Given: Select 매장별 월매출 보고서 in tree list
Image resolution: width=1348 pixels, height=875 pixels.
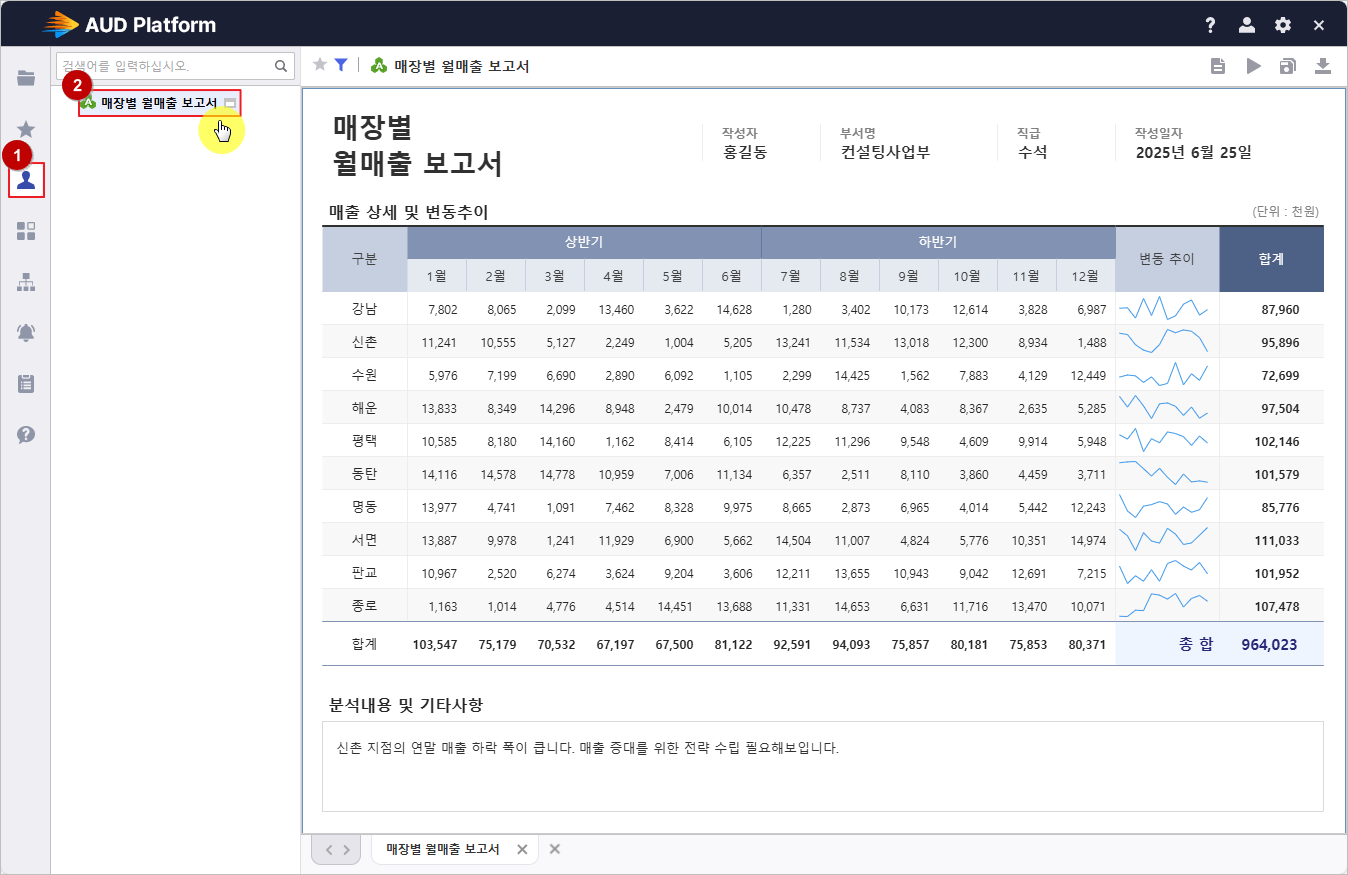Looking at the screenshot, I should [158, 103].
